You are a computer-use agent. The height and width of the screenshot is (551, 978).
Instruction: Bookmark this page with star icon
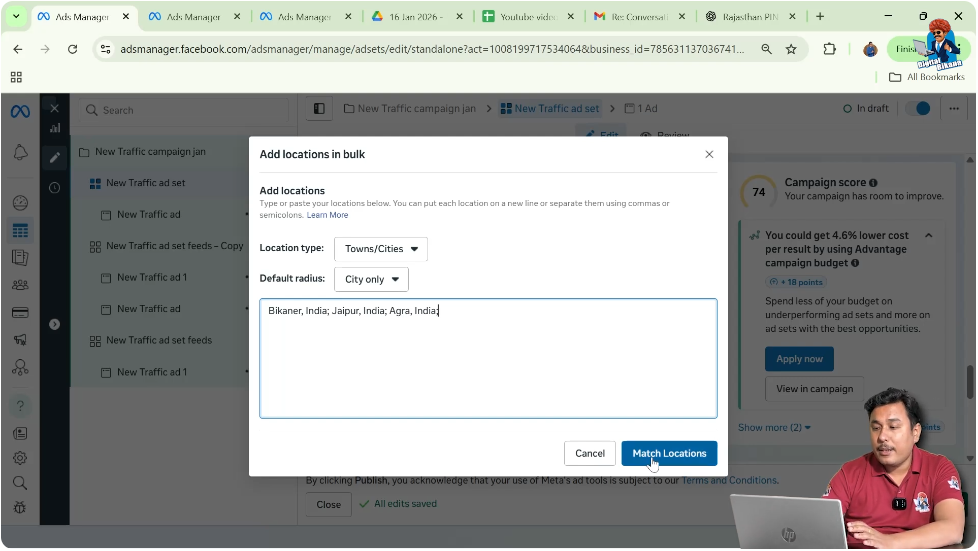coord(791,49)
